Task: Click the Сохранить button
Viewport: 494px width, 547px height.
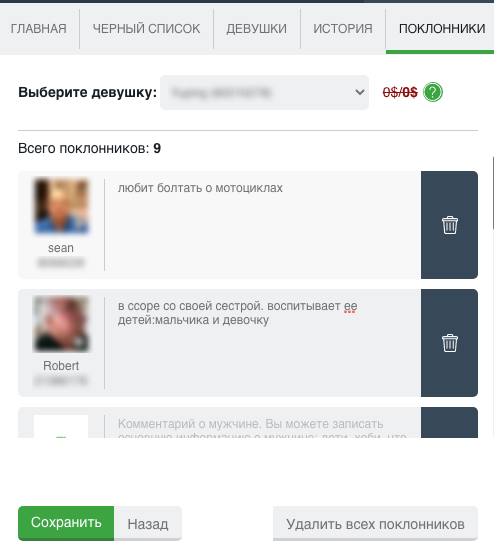Action: click(x=66, y=523)
